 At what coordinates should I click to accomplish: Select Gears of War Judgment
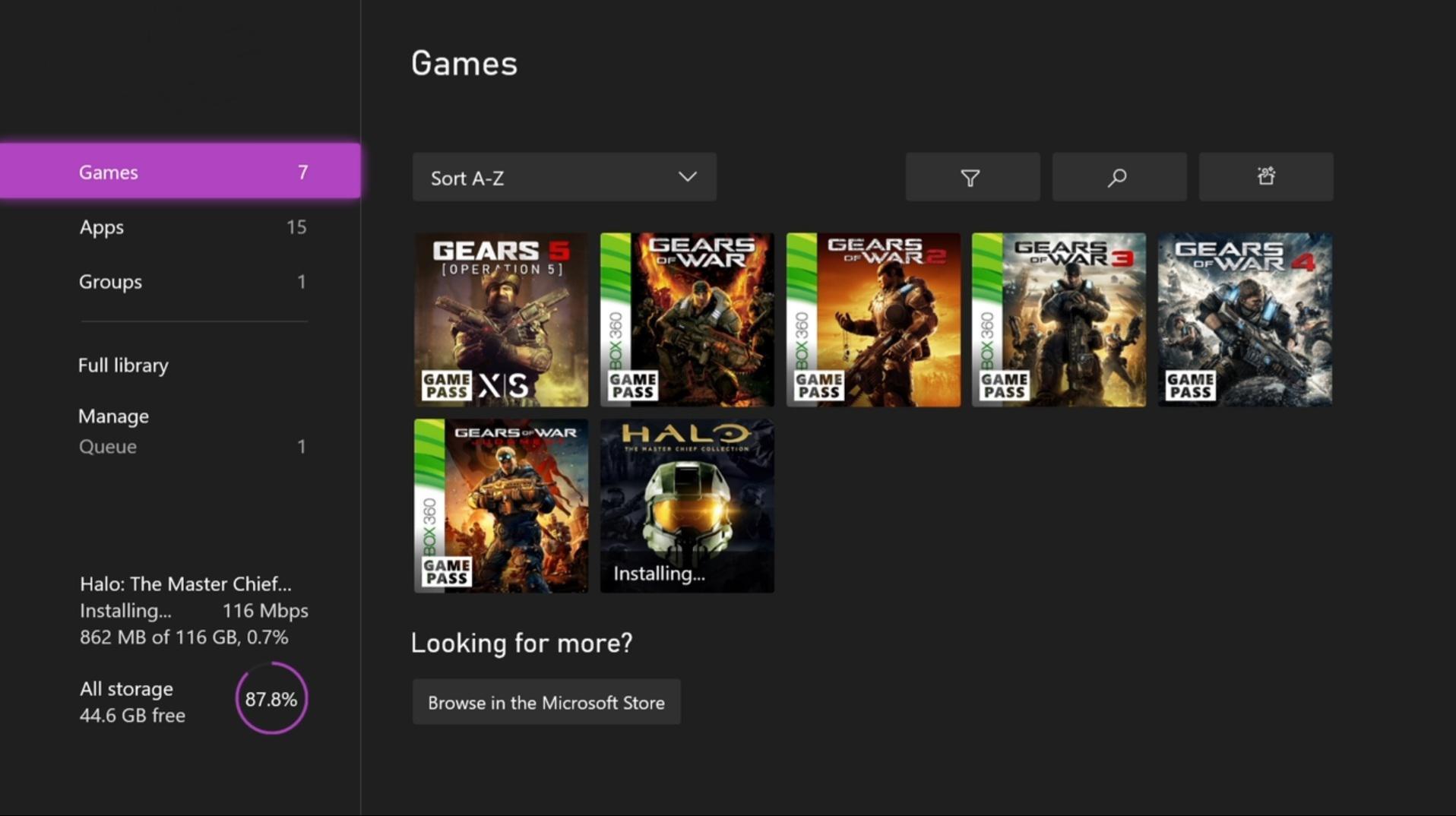tap(500, 505)
